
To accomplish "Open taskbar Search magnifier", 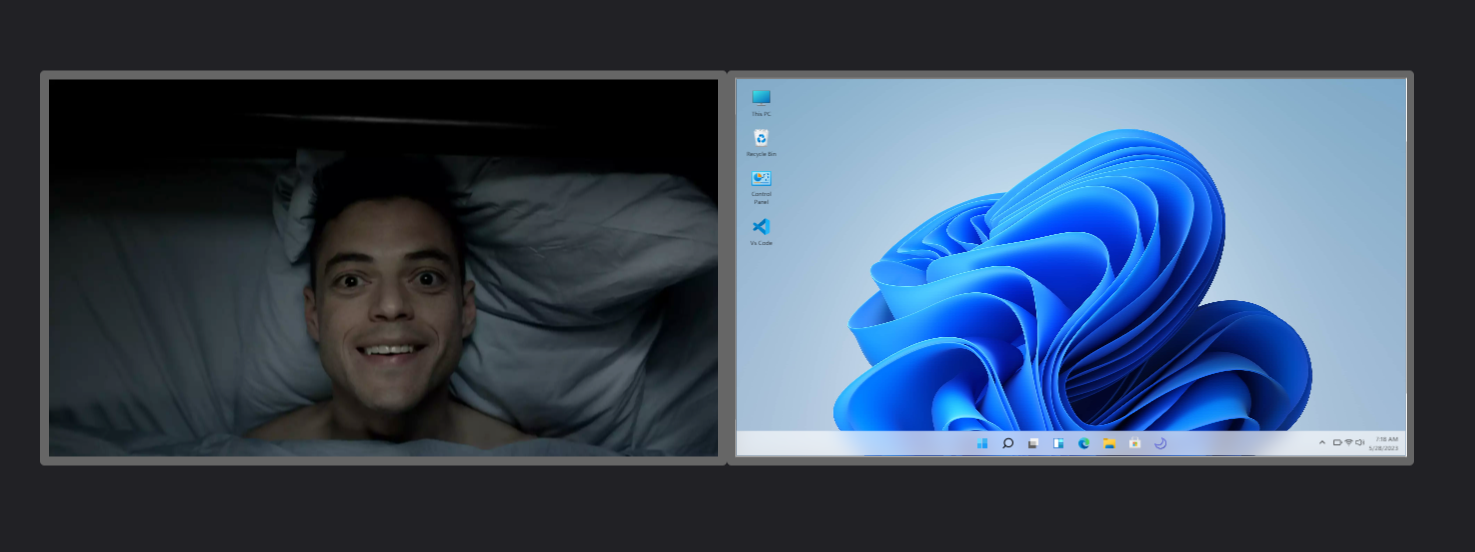I will [1008, 443].
